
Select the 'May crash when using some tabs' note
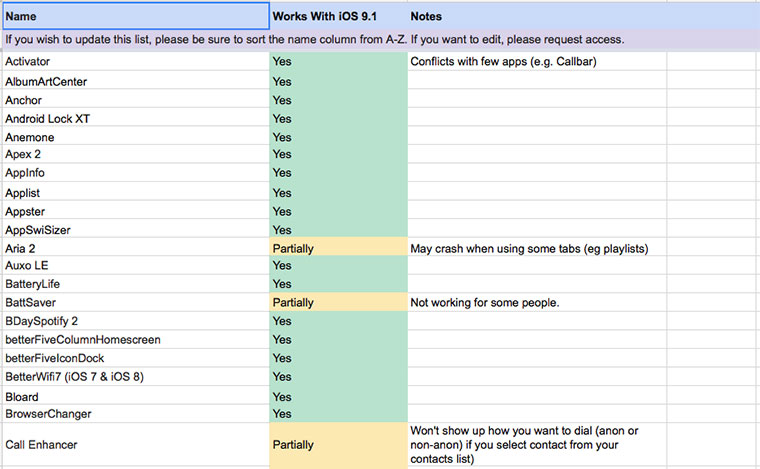click(537, 247)
